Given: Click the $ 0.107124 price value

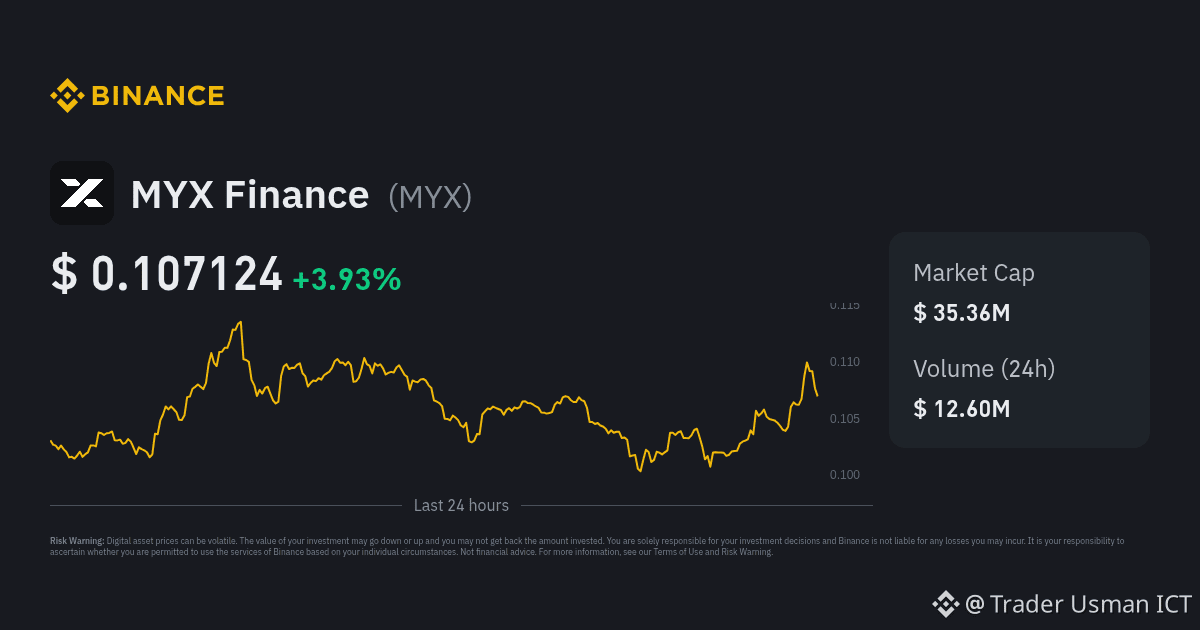Looking at the screenshot, I should (x=167, y=275).
